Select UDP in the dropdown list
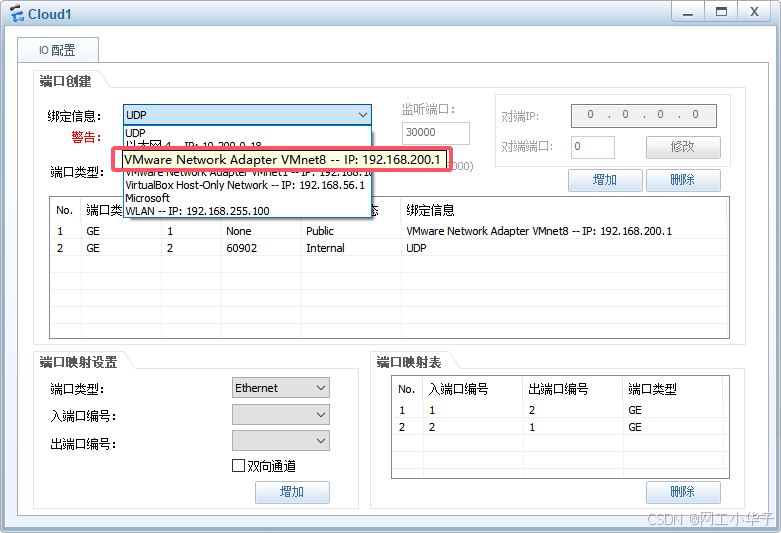Viewport: 781px width, 533px height. pyautogui.click(x=247, y=133)
